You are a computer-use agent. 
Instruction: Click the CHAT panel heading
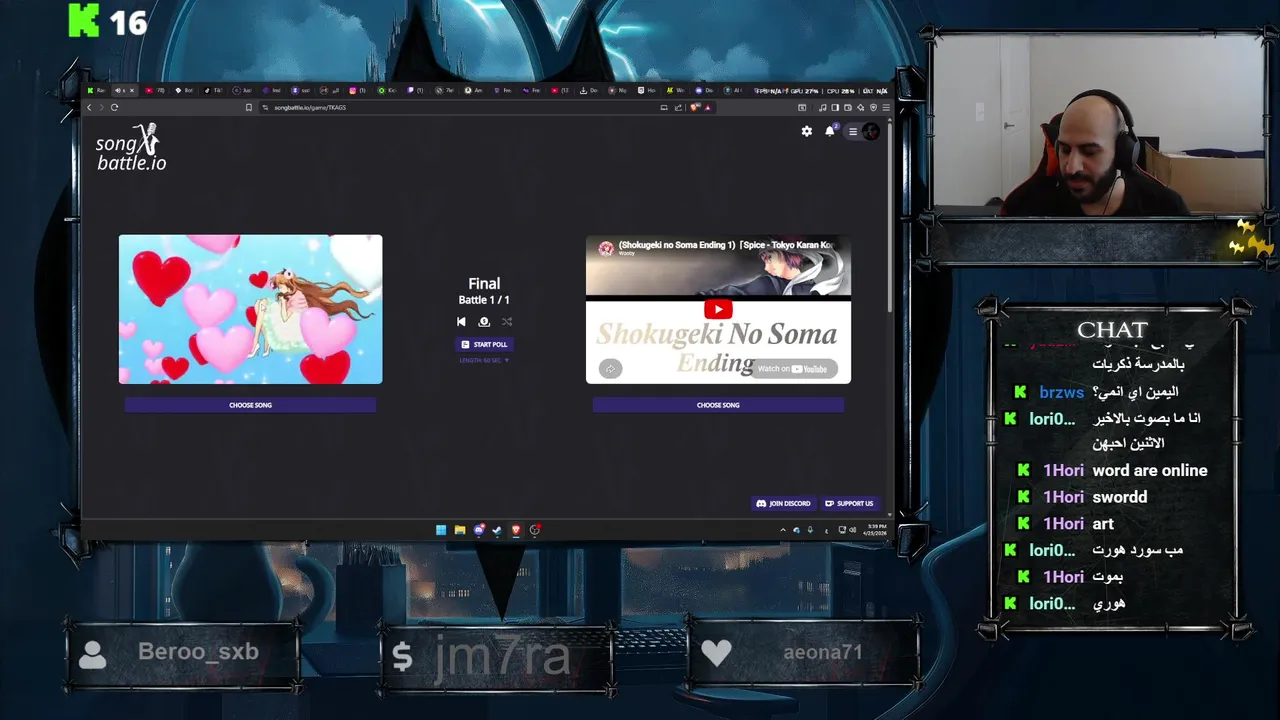pyautogui.click(x=1113, y=330)
